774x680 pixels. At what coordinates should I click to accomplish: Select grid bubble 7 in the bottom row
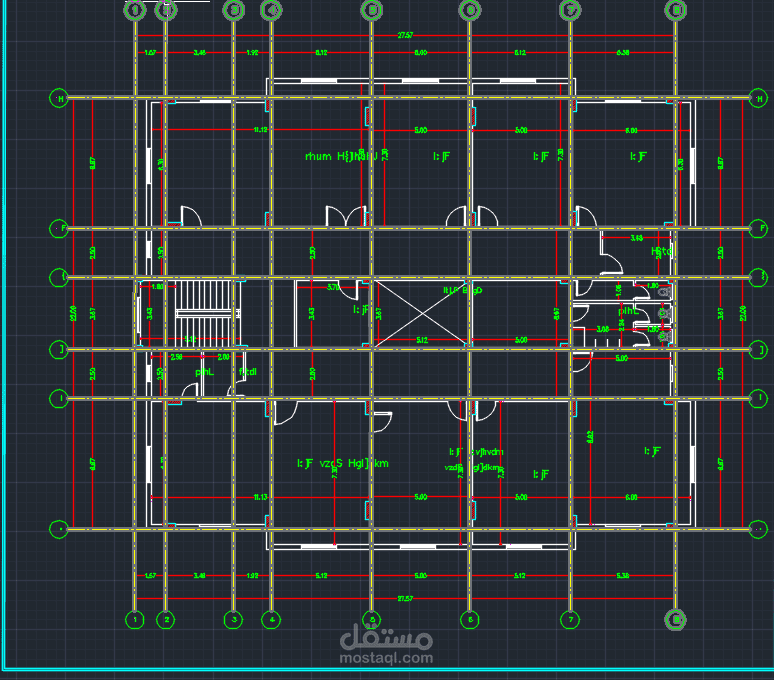click(x=571, y=620)
